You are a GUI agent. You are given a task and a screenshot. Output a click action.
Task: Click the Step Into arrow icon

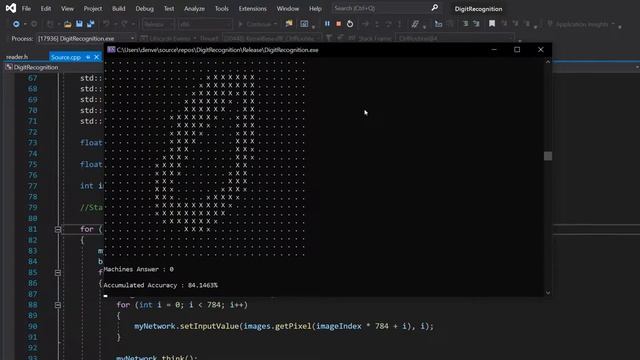pyautogui.click(x=377, y=24)
